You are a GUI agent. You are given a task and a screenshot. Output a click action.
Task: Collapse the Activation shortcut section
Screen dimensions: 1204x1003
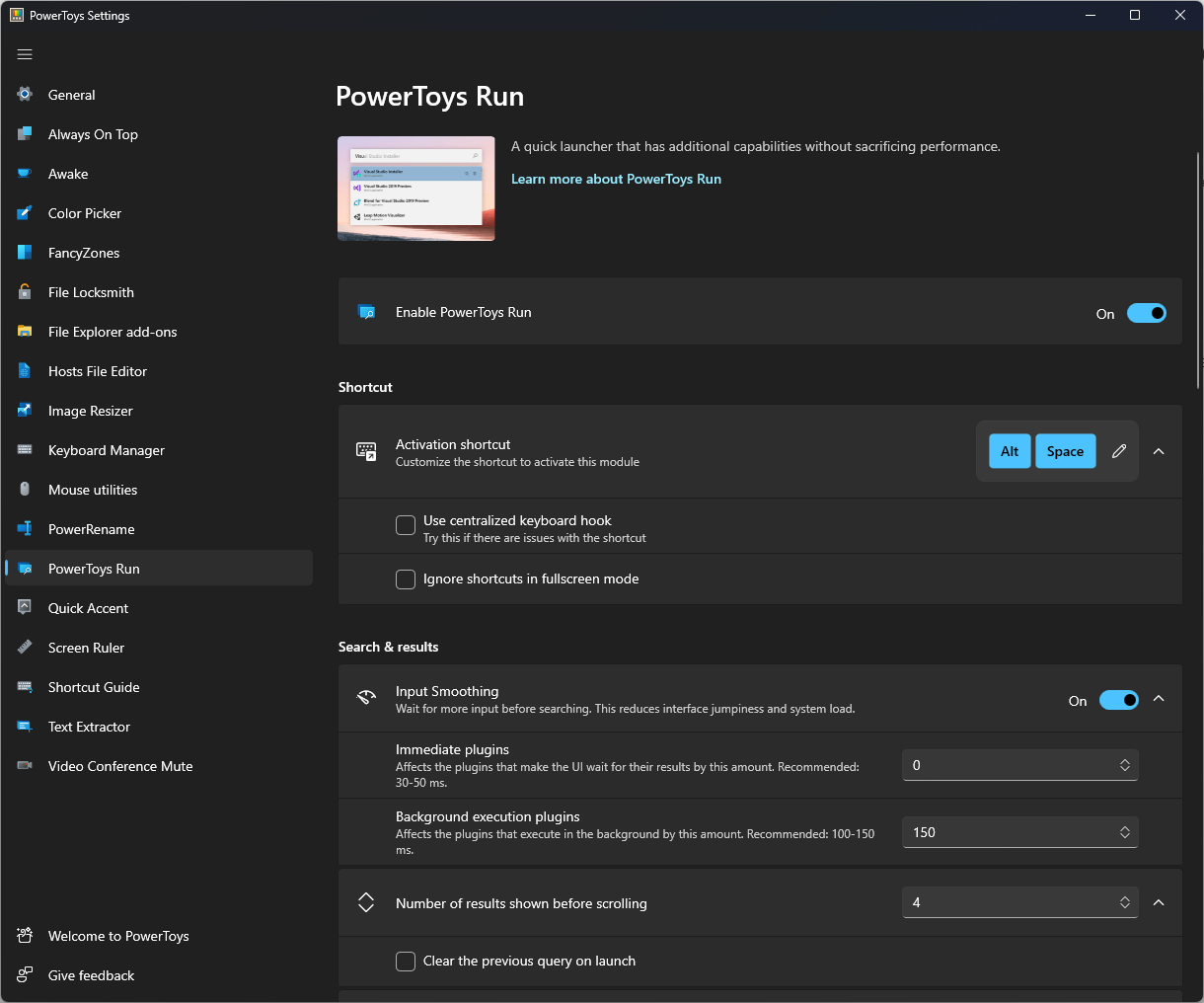pyautogui.click(x=1159, y=451)
